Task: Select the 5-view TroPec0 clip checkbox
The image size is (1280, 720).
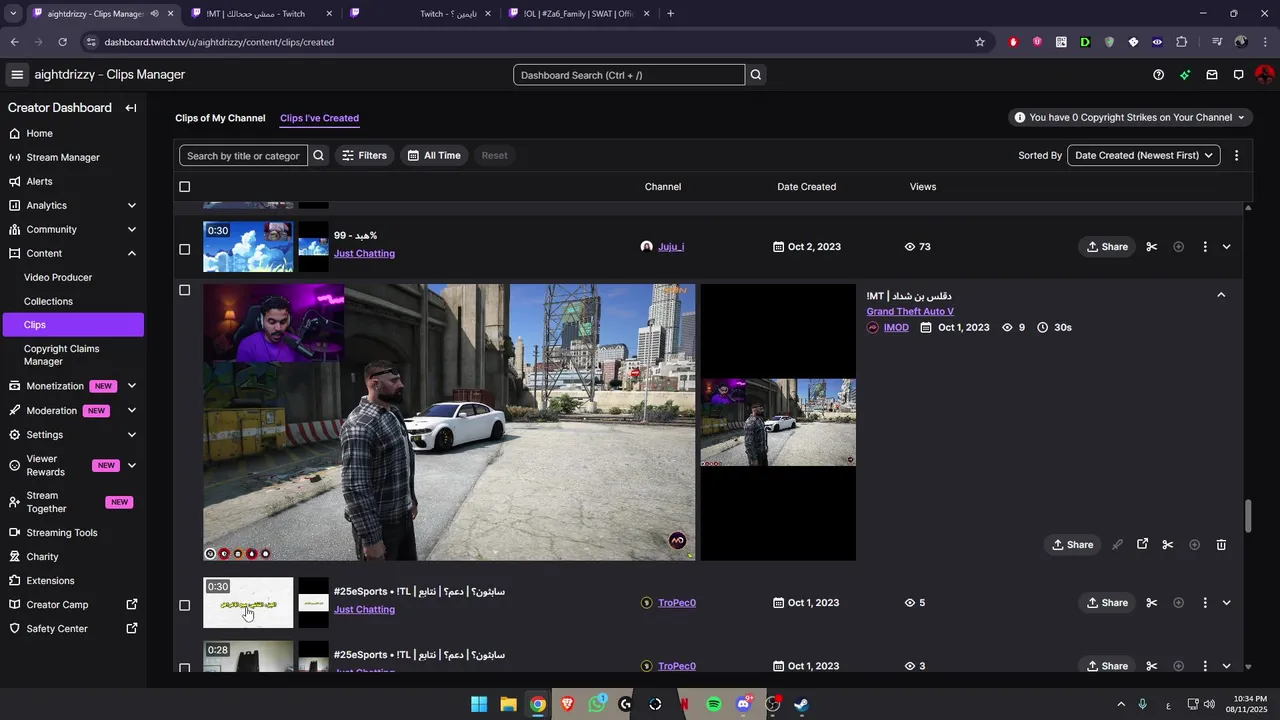Action: click(184, 605)
